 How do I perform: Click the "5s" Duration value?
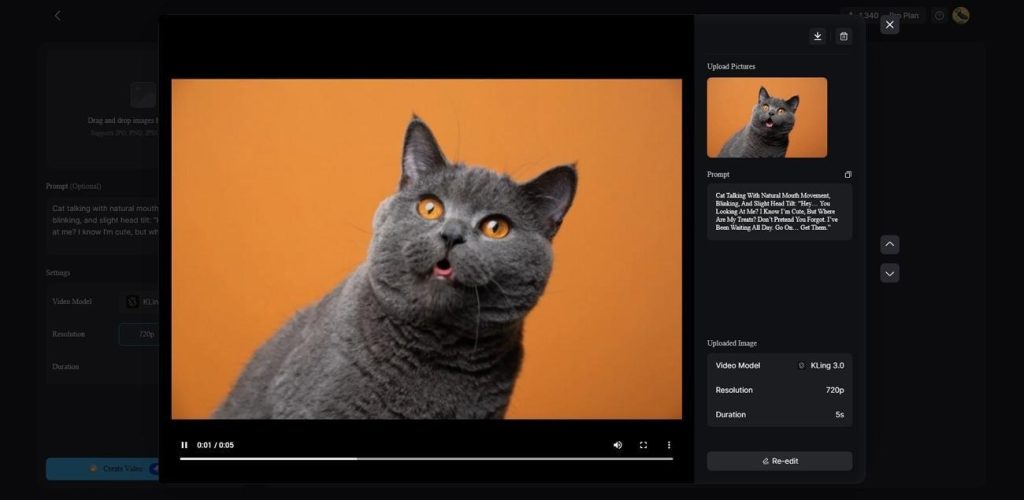coord(839,414)
